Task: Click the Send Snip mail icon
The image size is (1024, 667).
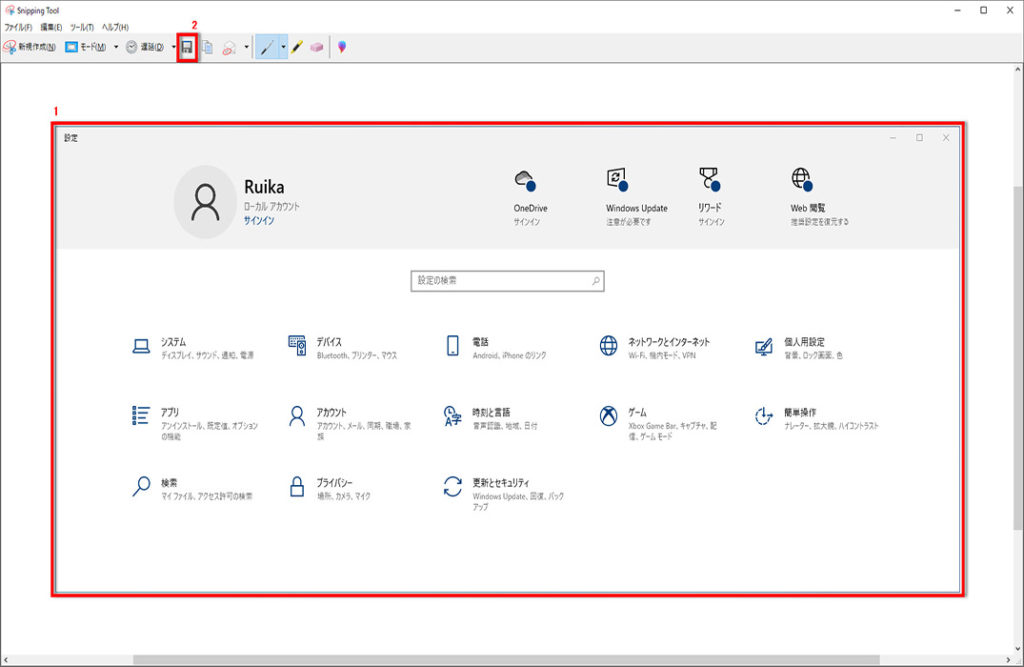Action: pyautogui.click(x=229, y=47)
